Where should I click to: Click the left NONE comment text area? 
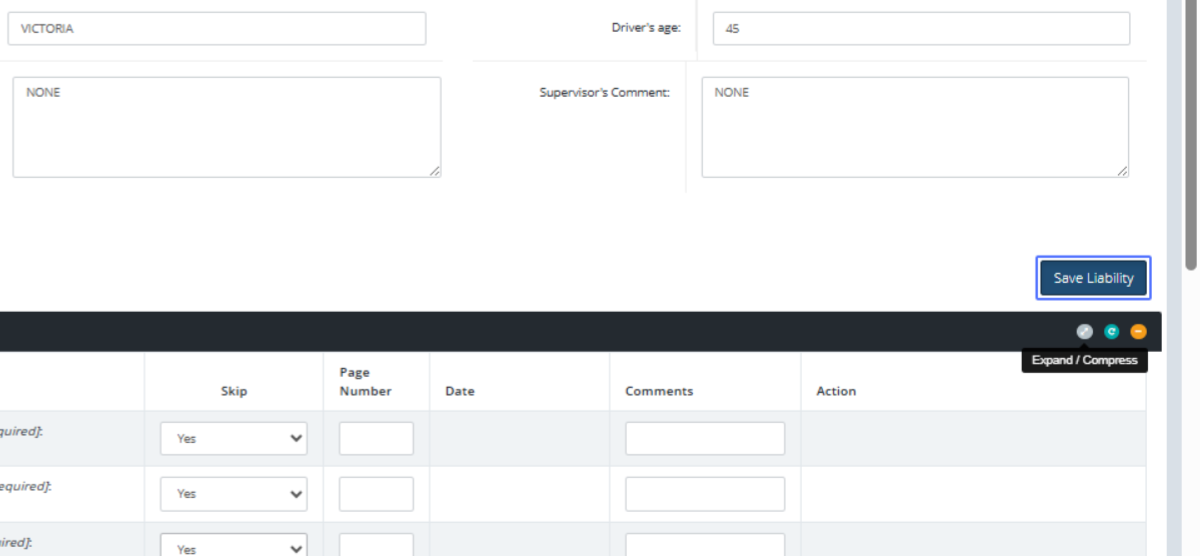226,127
